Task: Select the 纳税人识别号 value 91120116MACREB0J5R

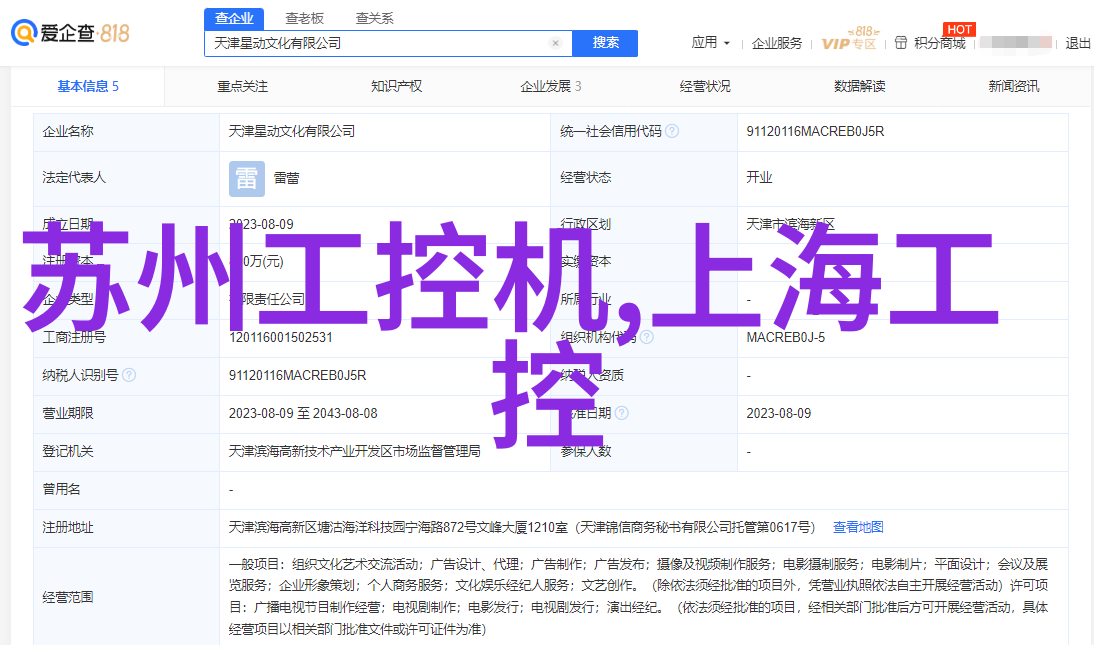Action: 297,376
